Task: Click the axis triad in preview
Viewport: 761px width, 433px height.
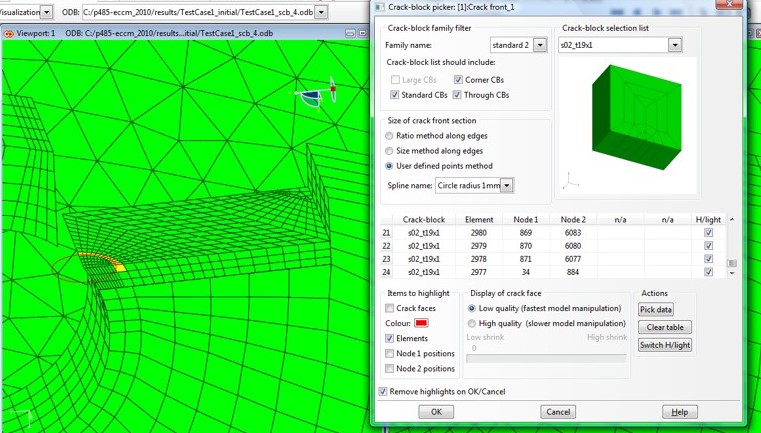Action: tap(569, 182)
